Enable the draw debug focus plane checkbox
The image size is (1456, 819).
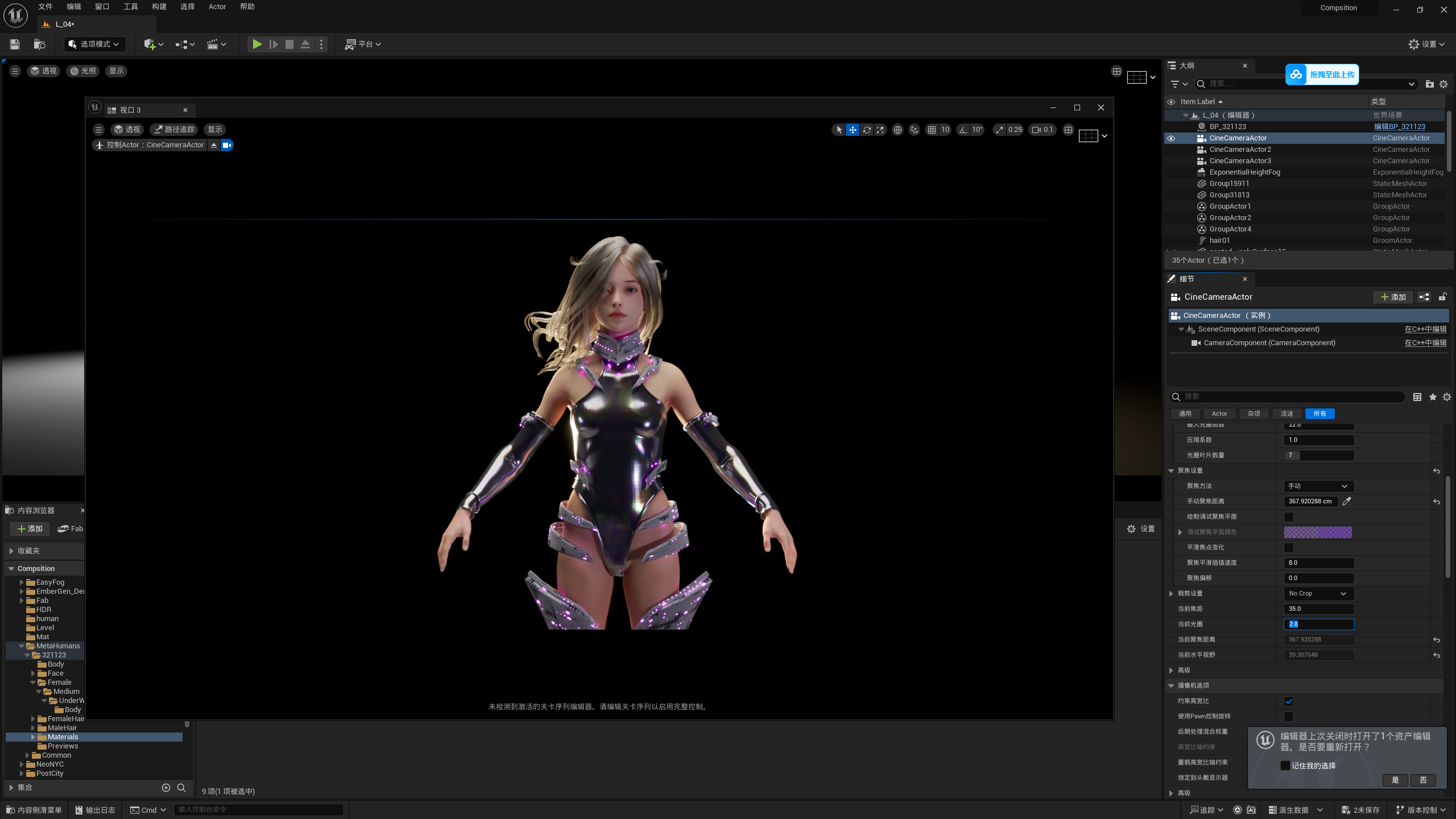coord(1289,517)
